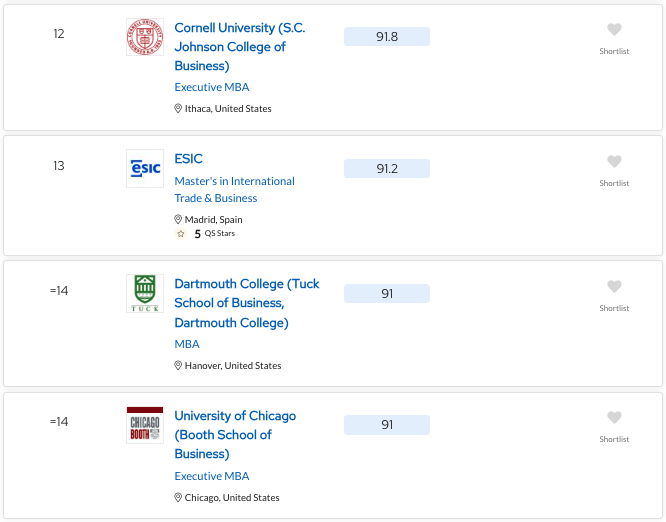Viewport: 666px width, 522px height.
Task: Open the Cornell University crest logo
Action: pos(145,37)
